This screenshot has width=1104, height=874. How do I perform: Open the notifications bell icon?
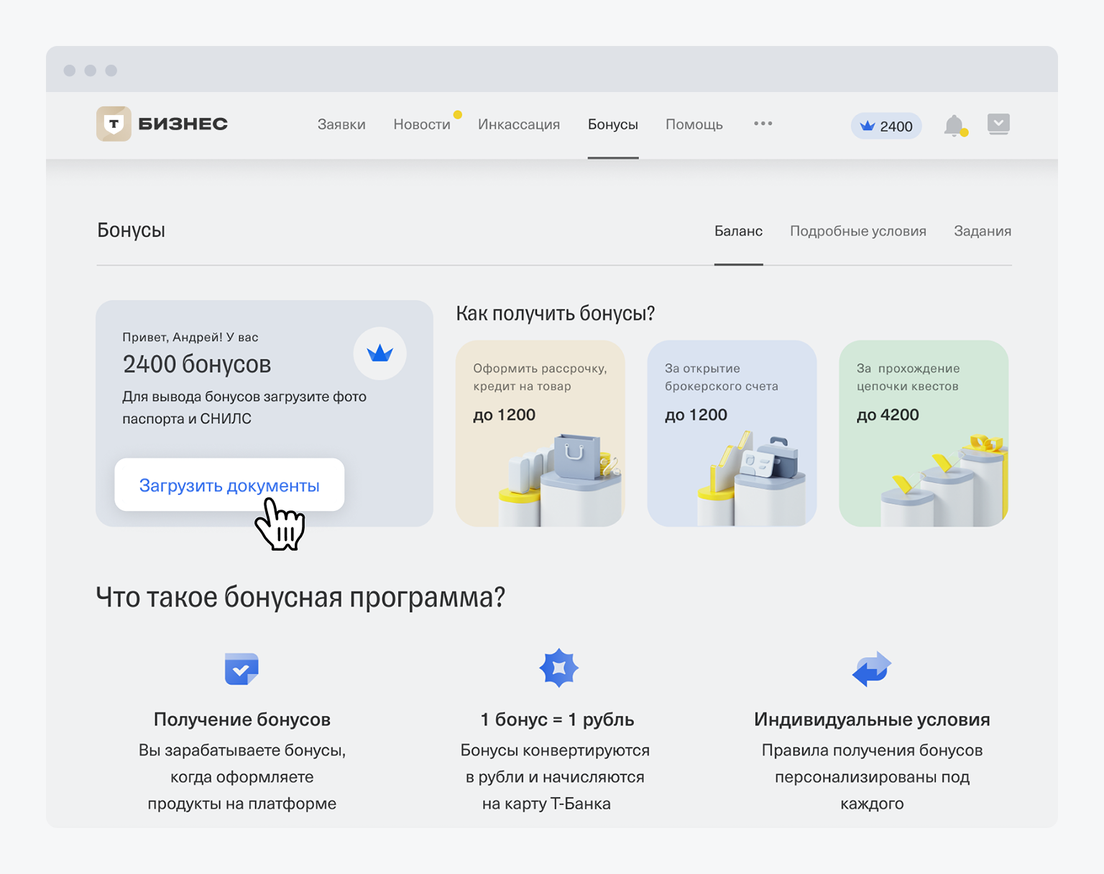point(954,125)
